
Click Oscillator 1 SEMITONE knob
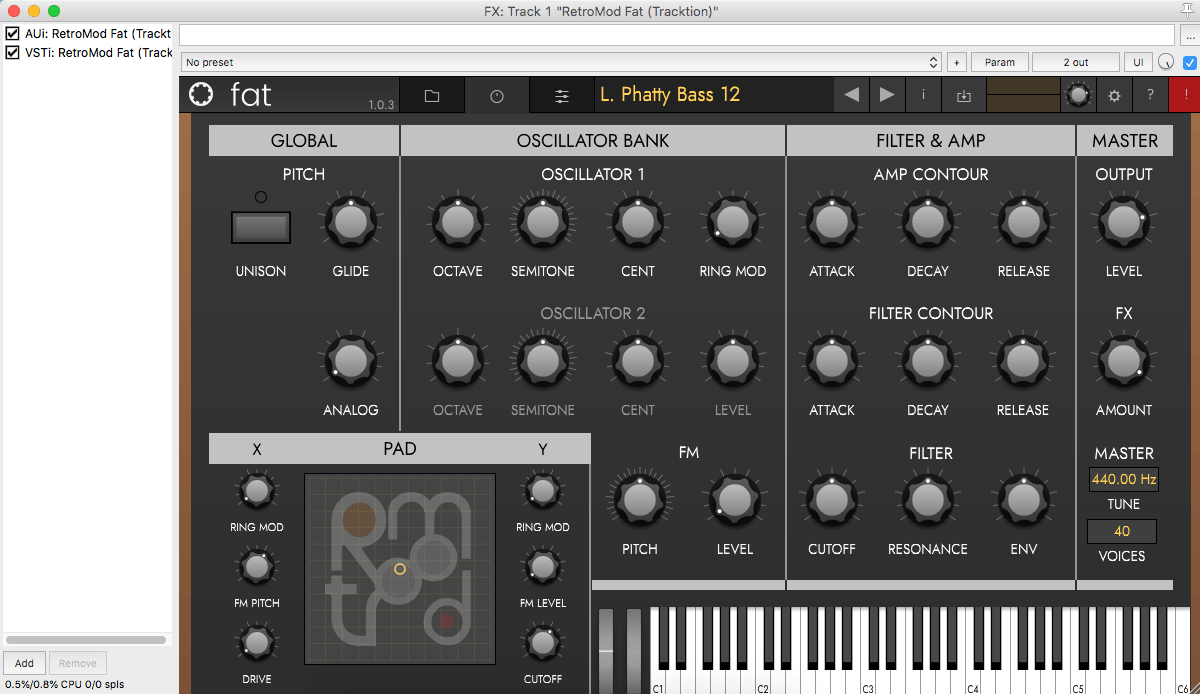tap(543, 222)
